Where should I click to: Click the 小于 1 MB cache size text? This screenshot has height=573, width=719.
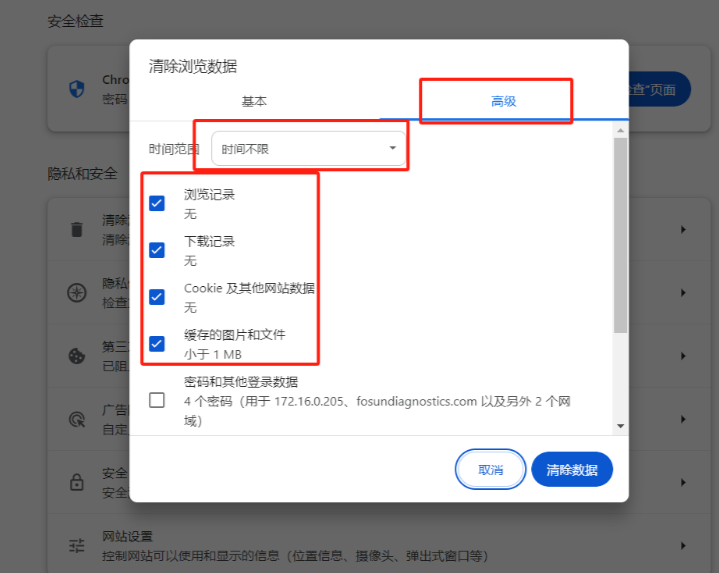point(213,354)
